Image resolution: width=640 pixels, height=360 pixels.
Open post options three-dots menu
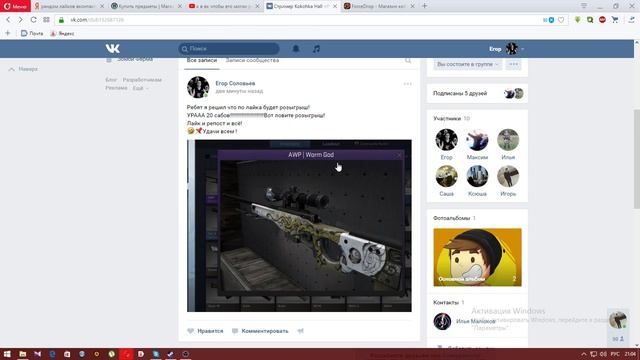[407, 84]
